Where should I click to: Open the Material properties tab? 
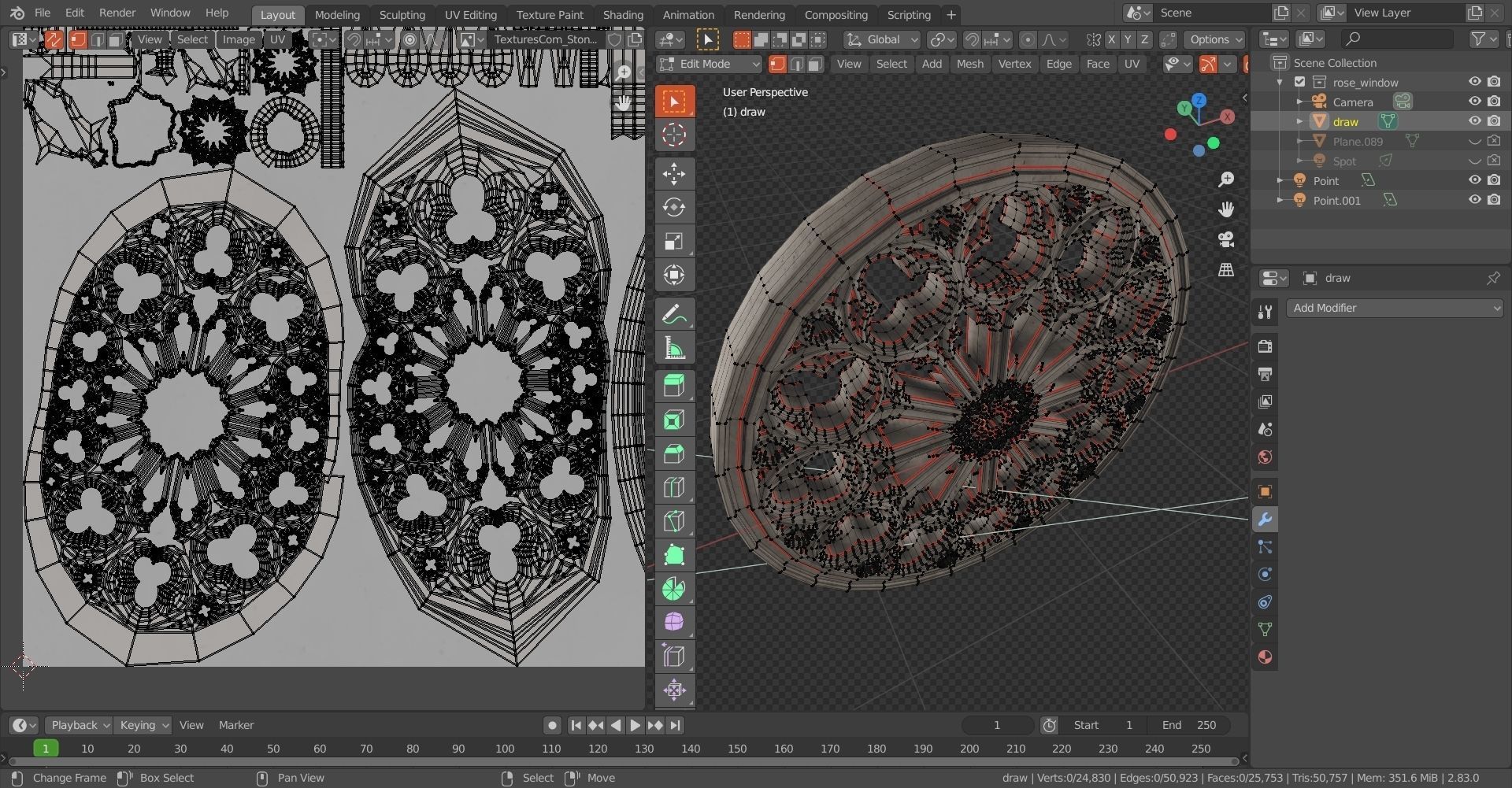pos(1265,657)
